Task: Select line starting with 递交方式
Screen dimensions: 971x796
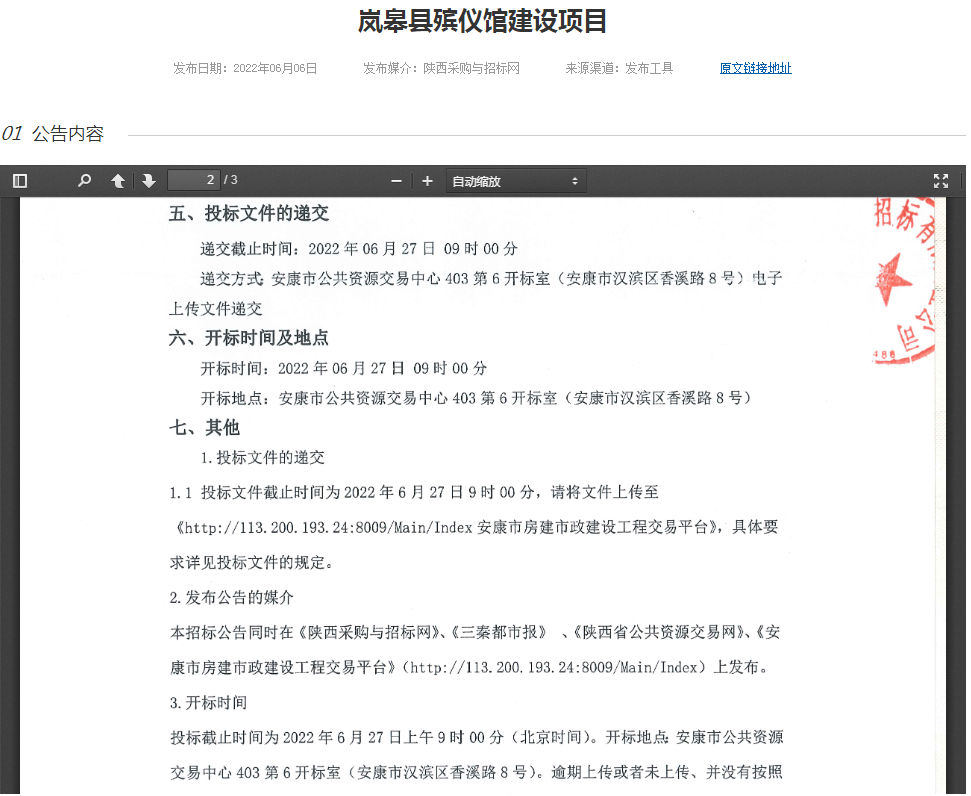Action: pyautogui.click(x=491, y=279)
